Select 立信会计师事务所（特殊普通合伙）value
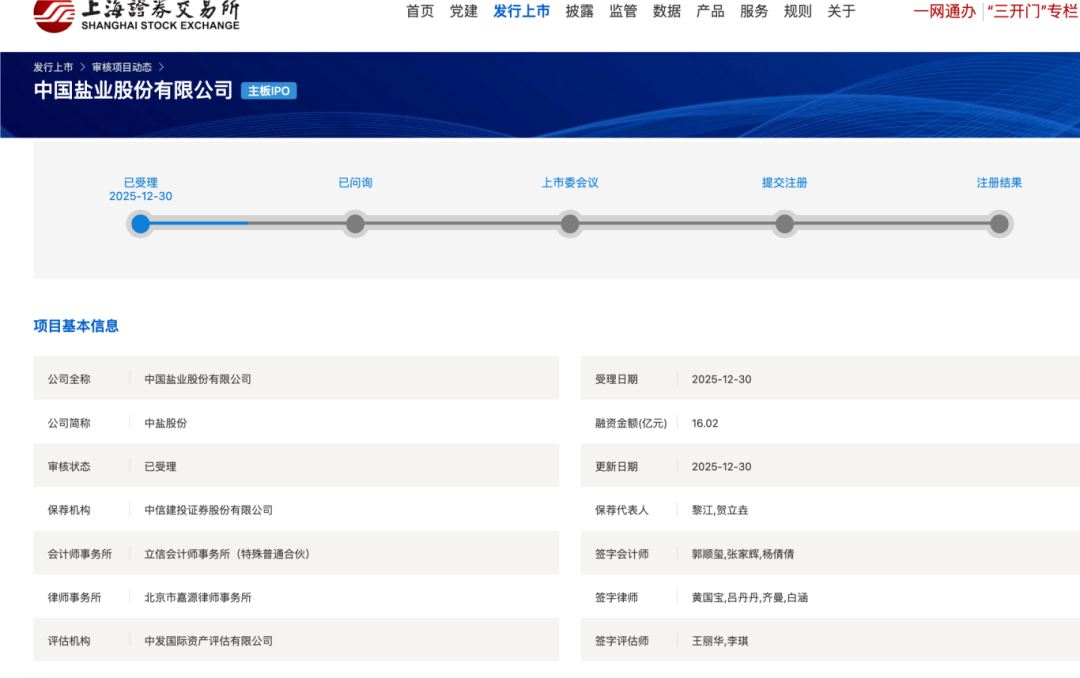Viewport: 1080px width, 678px height. coord(227,554)
